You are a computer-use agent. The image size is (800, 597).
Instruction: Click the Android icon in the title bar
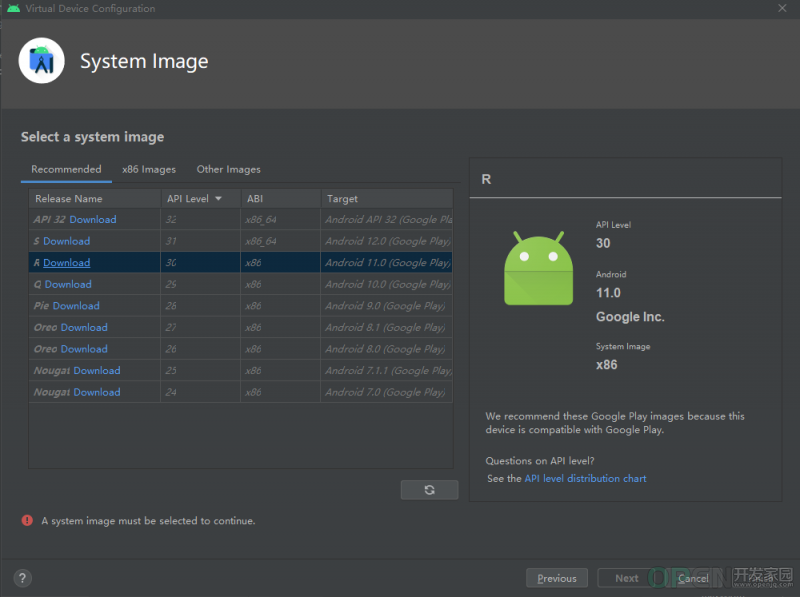[14, 8]
